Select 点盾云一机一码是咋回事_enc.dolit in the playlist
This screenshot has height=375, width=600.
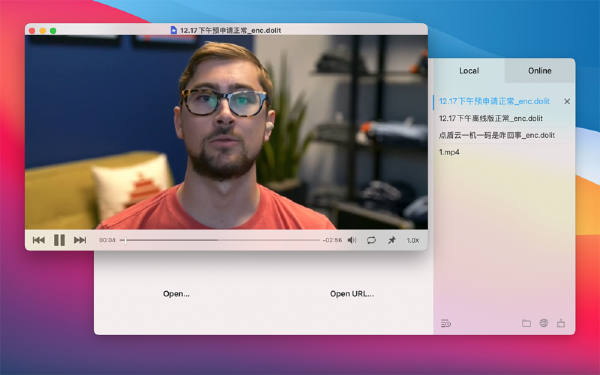tap(497, 135)
